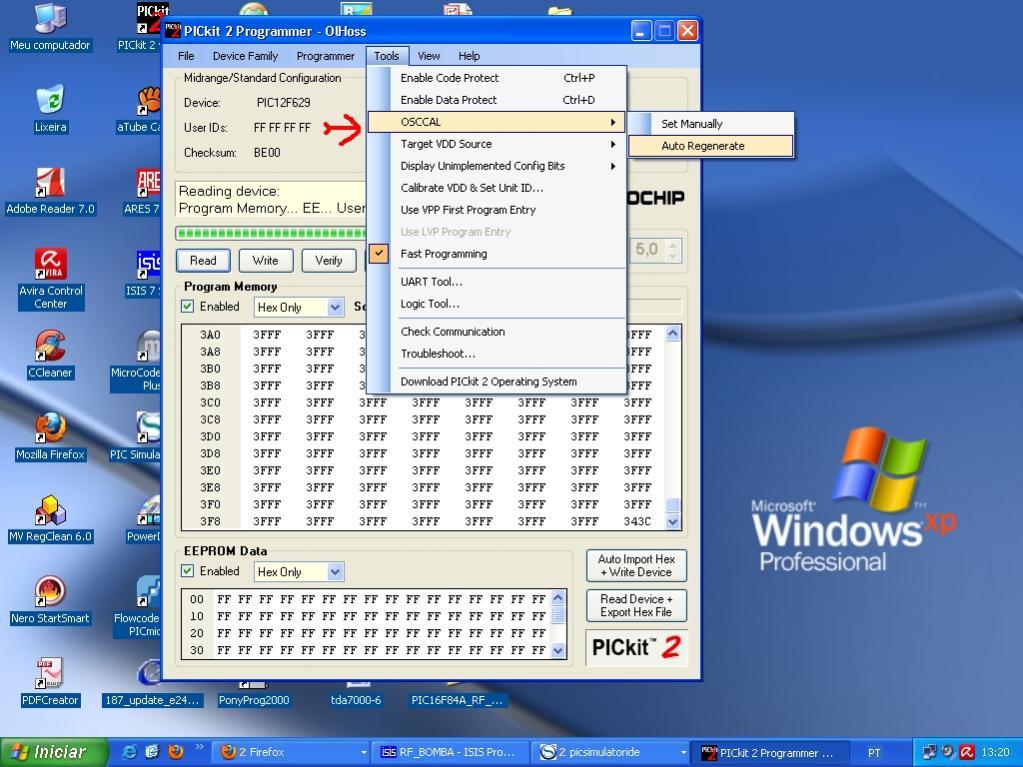
Task: Open Program Memory Hex Only dropdown
Action: pos(335,307)
